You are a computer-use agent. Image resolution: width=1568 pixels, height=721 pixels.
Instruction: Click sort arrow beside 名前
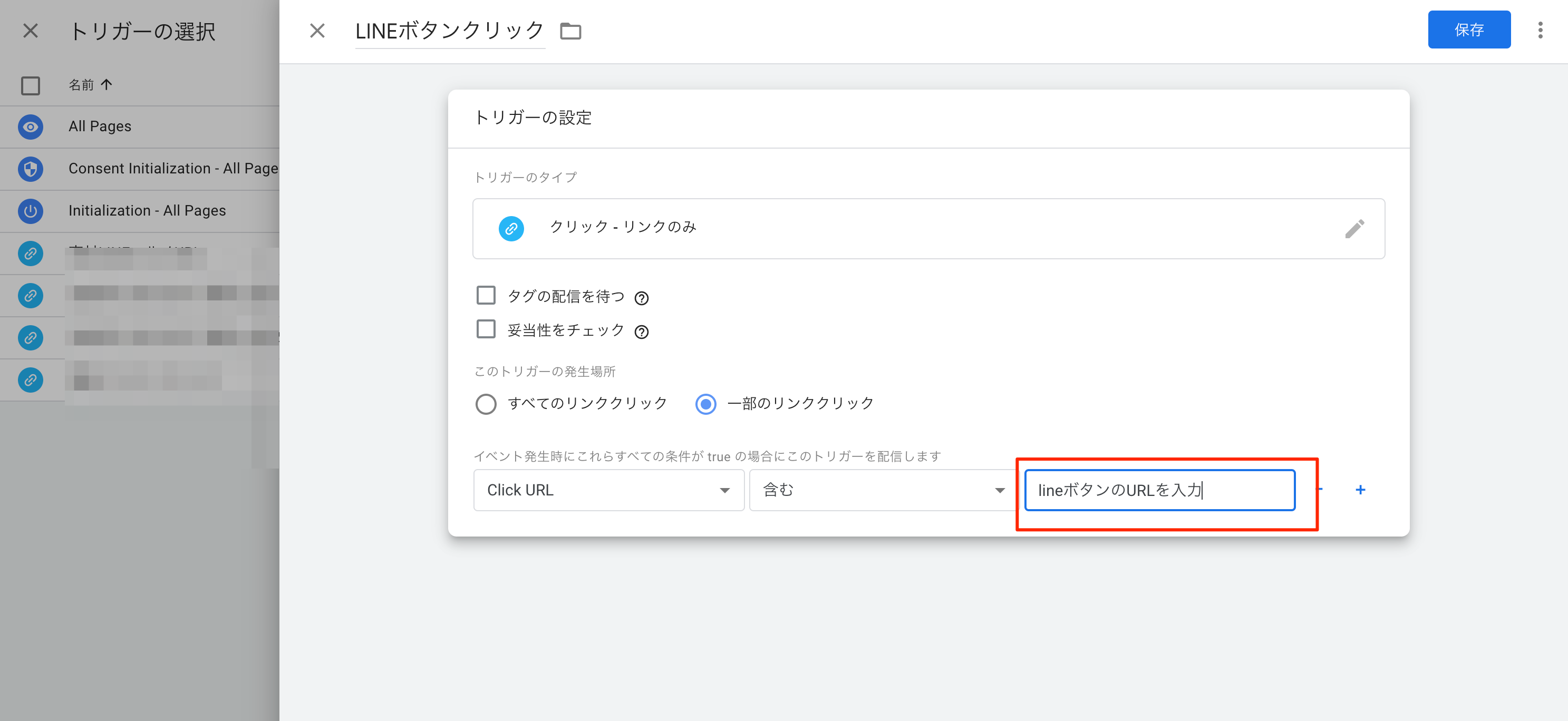pos(107,84)
